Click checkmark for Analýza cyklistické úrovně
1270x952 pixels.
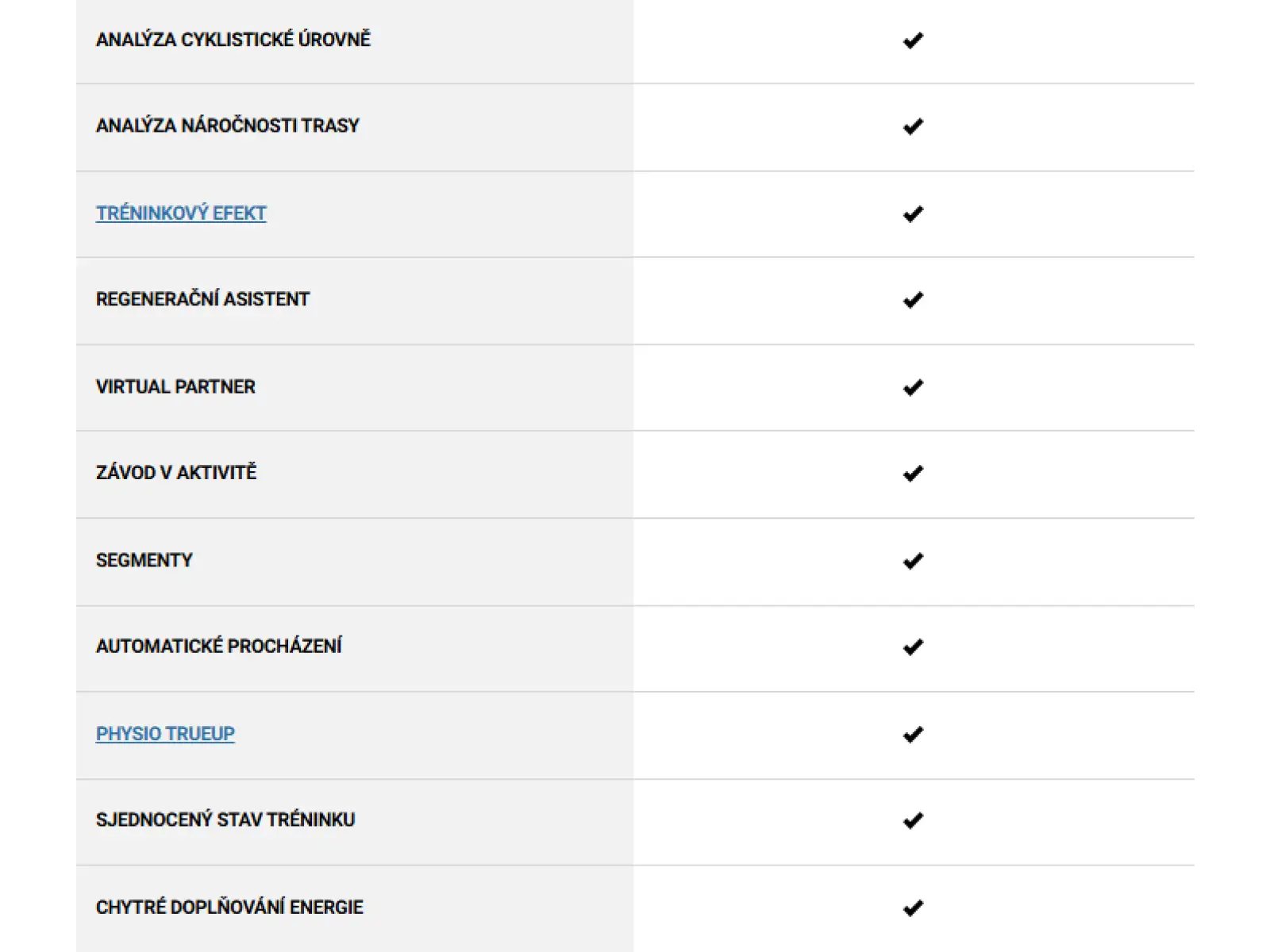coord(914,40)
